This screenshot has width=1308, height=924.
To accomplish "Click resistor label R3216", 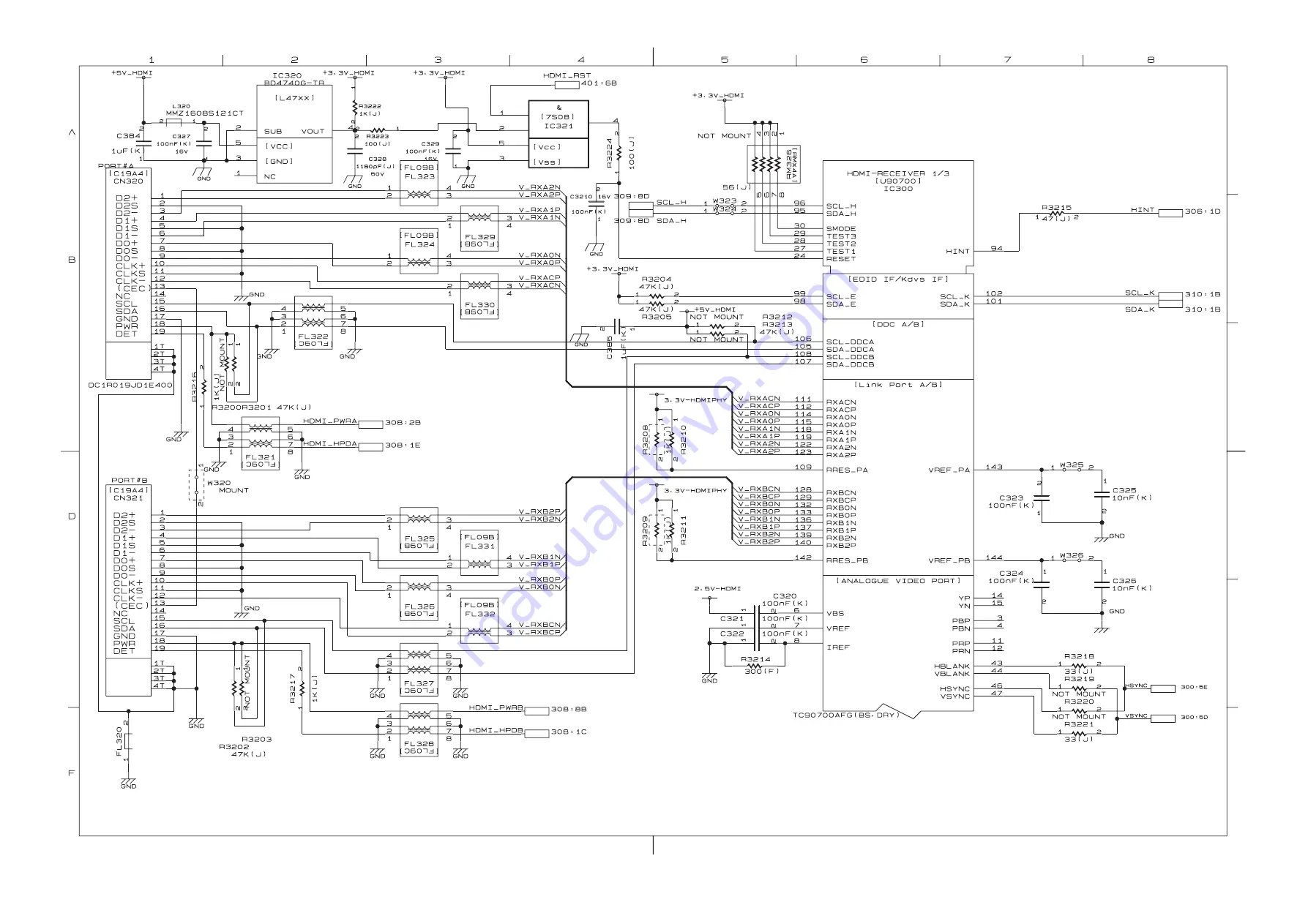I will [x=195, y=386].
